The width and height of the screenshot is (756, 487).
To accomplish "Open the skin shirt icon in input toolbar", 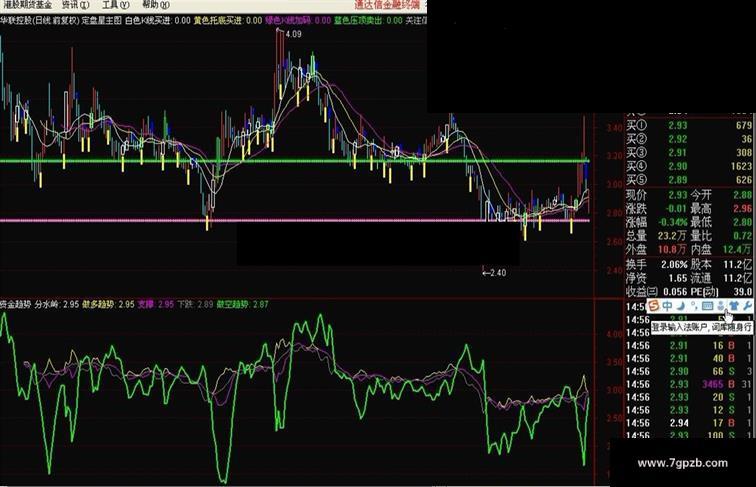I will pyautogui.click(x=733, y=305).
